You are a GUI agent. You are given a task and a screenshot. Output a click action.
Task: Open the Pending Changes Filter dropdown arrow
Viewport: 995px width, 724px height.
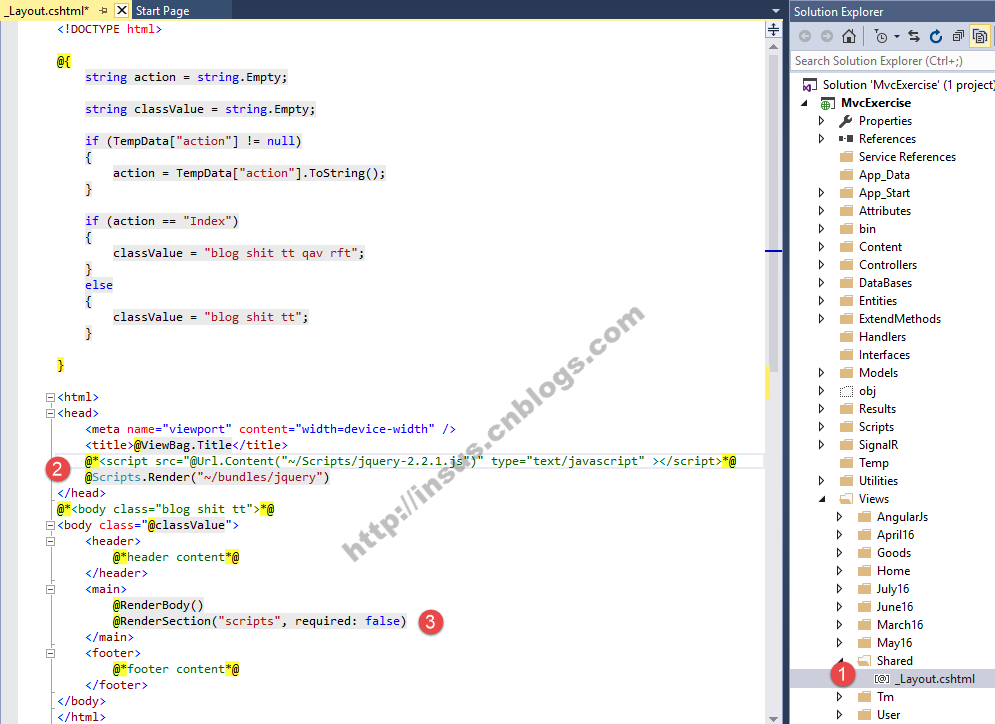(x=897, y=37)
